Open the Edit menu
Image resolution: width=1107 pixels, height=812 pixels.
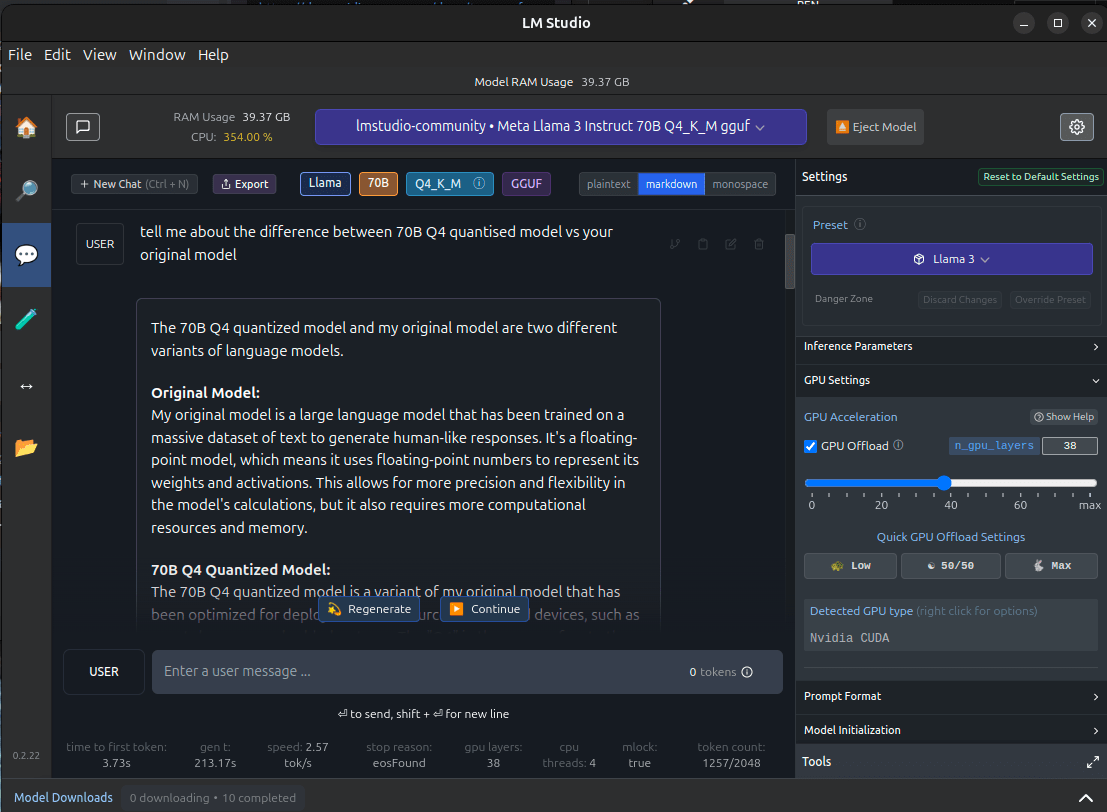tap(57, 55)
